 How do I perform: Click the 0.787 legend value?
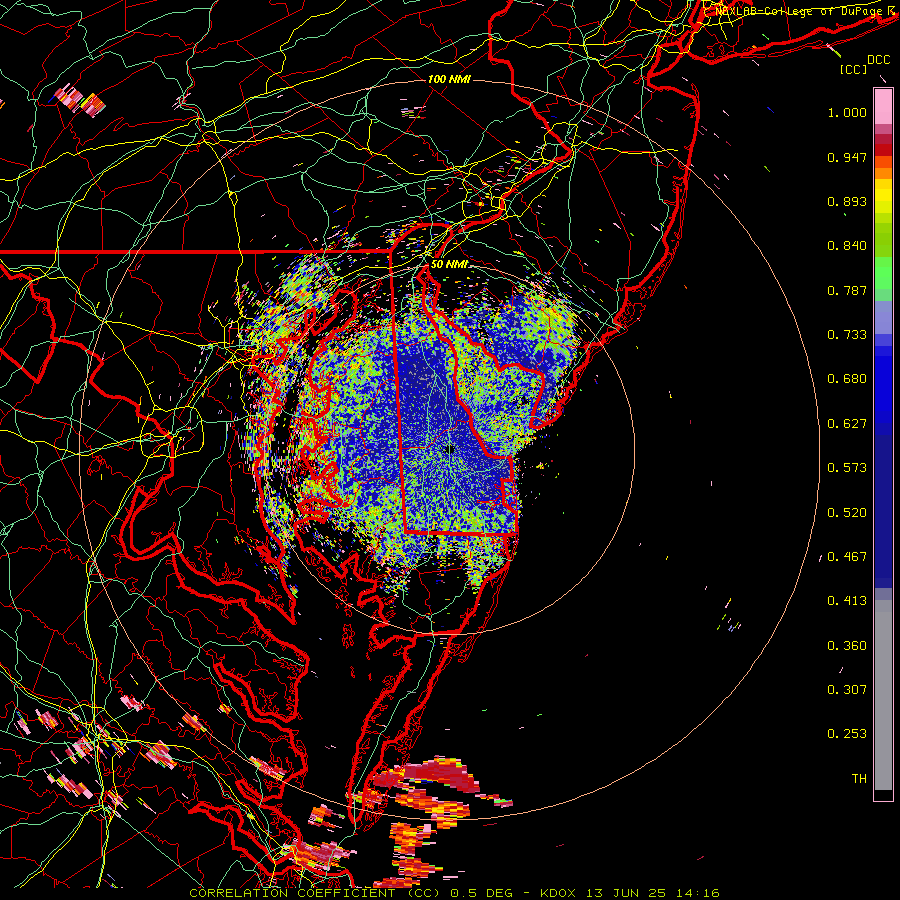click(847, 290)
